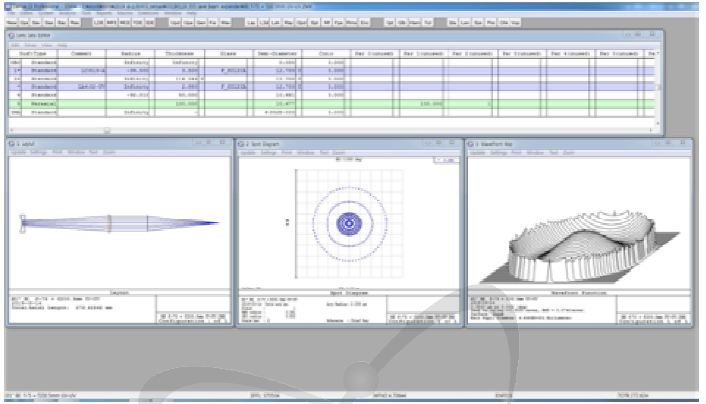Open Edit menu in Lens Data Editor
Viewport: 706px width, 404px height.
(15, 45)
